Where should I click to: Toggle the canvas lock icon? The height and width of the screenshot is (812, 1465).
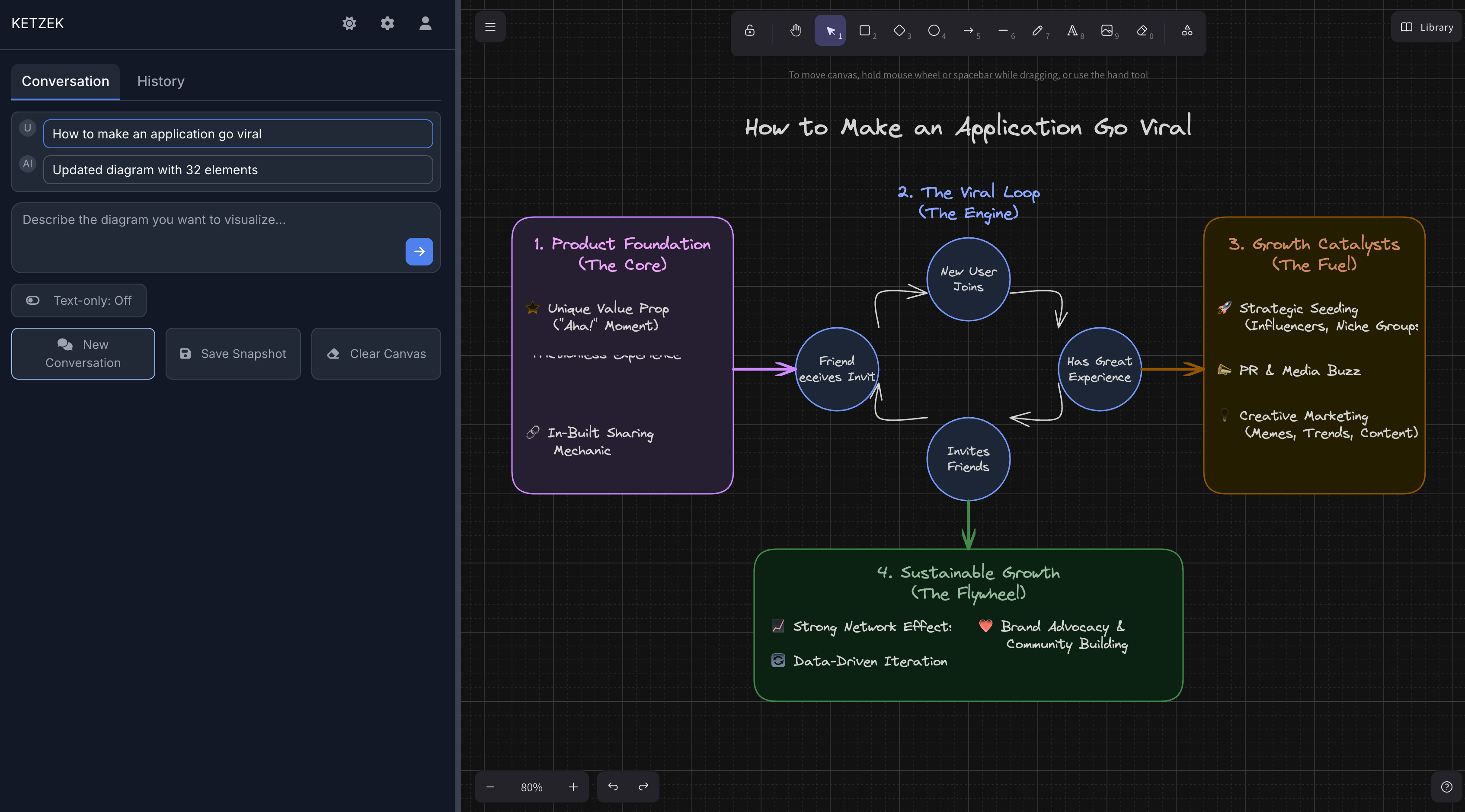(749, 30)
